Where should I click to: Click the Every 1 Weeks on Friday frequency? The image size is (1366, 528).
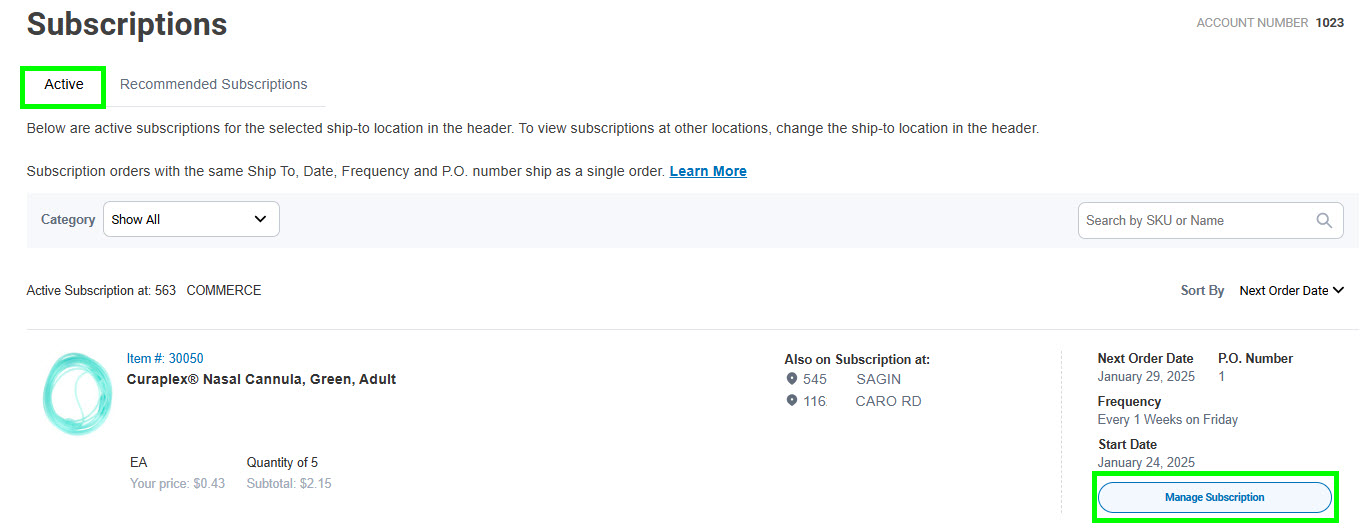(1167, 420)
